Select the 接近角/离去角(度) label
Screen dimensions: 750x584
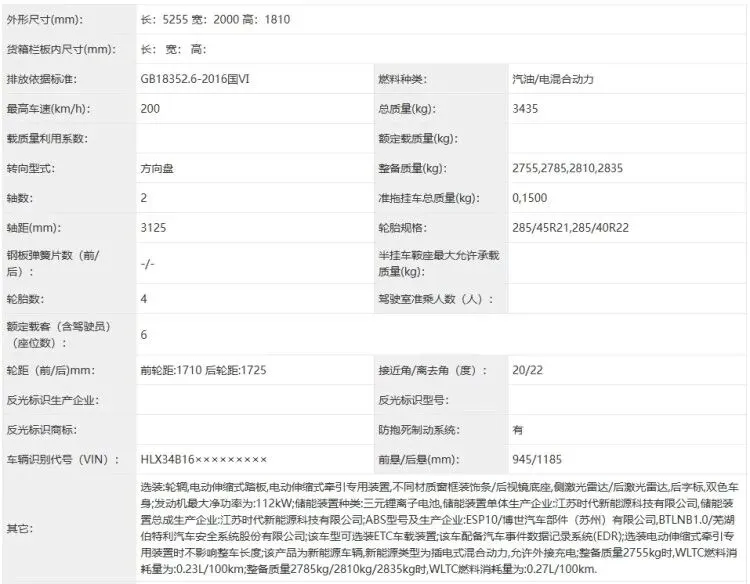[432, 370]
